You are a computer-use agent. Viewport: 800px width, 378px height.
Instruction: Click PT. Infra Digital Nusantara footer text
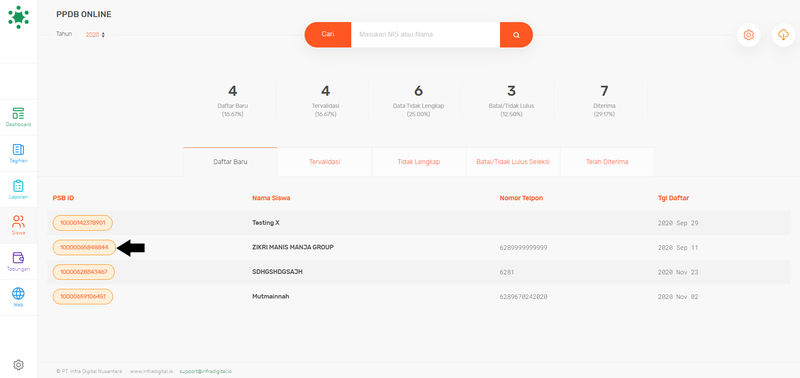(x=89, y=371)
